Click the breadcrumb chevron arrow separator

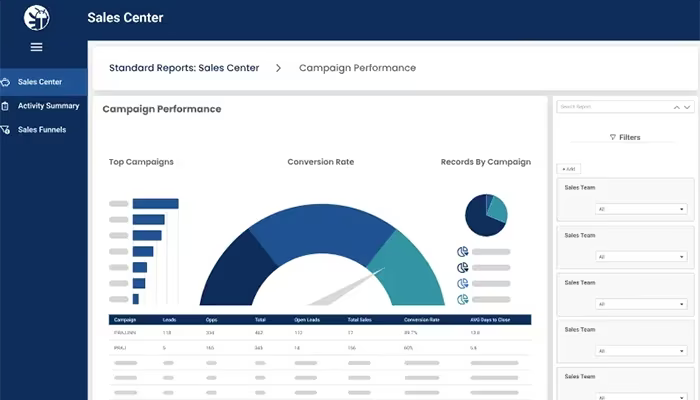279,68
